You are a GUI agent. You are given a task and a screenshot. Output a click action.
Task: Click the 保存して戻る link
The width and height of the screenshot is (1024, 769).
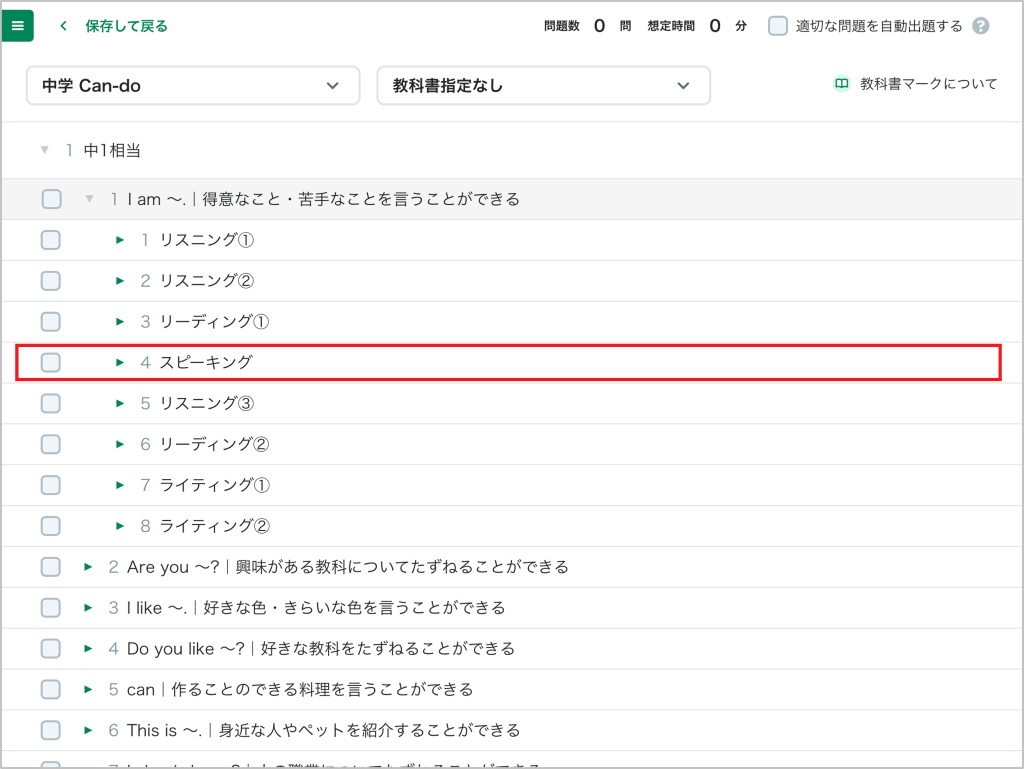[x=126, y=26]
